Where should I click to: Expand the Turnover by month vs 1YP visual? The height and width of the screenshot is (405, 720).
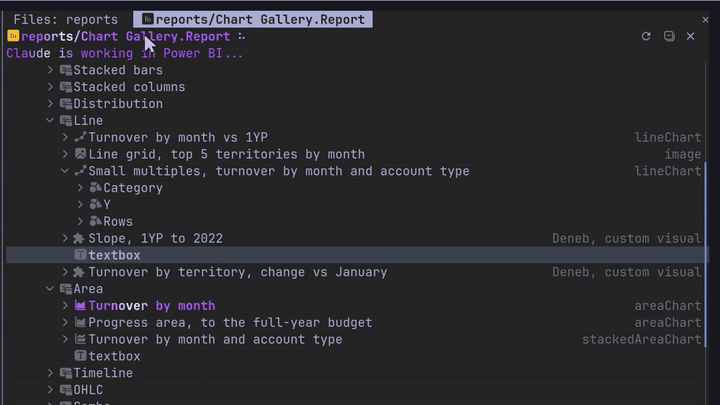click(x=65, y=137)
